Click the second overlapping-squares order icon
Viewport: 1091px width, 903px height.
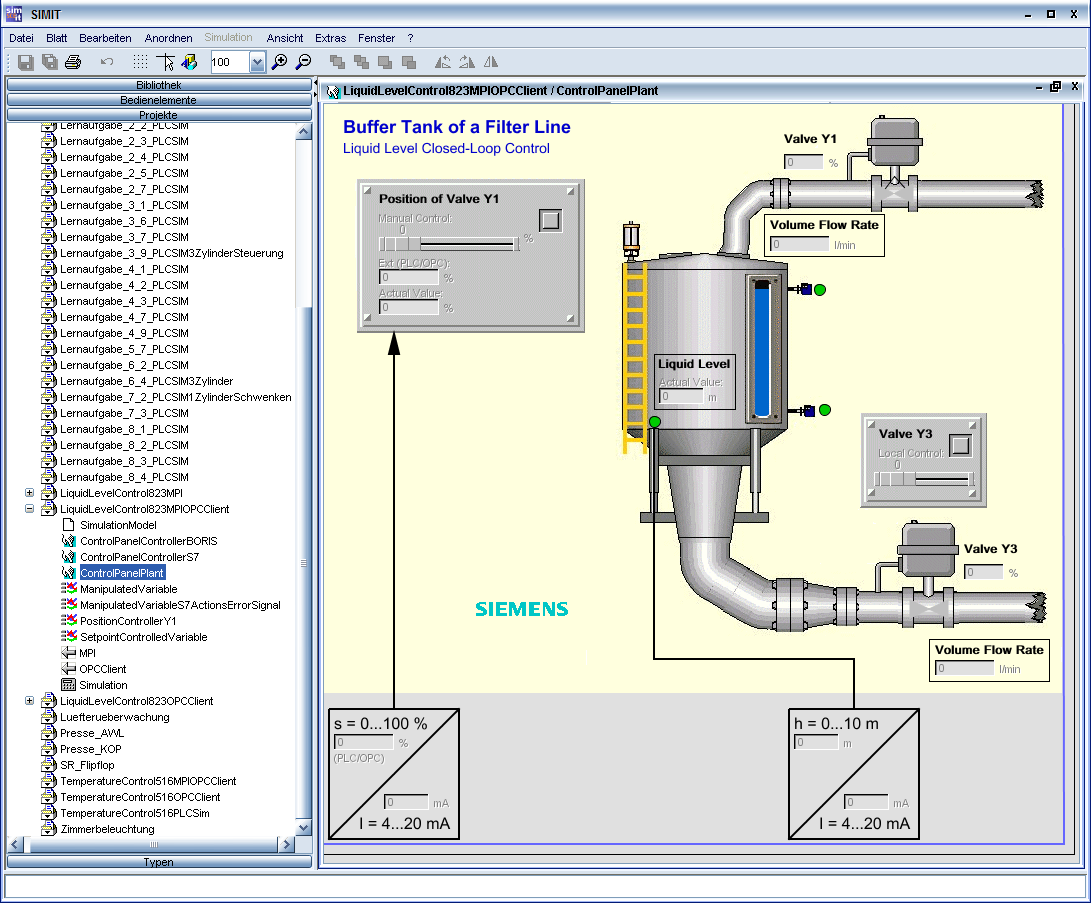[x=361, y=62]
